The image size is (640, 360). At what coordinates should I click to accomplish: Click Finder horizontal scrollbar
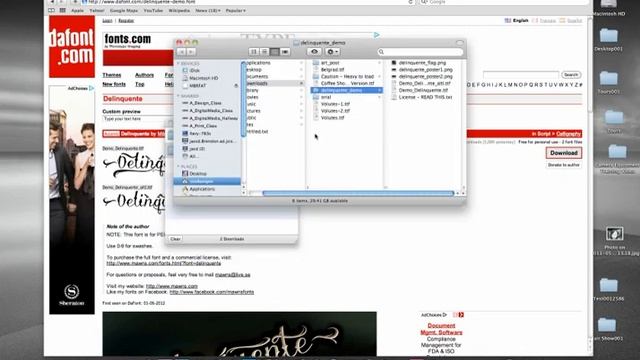tap(358, 193)
